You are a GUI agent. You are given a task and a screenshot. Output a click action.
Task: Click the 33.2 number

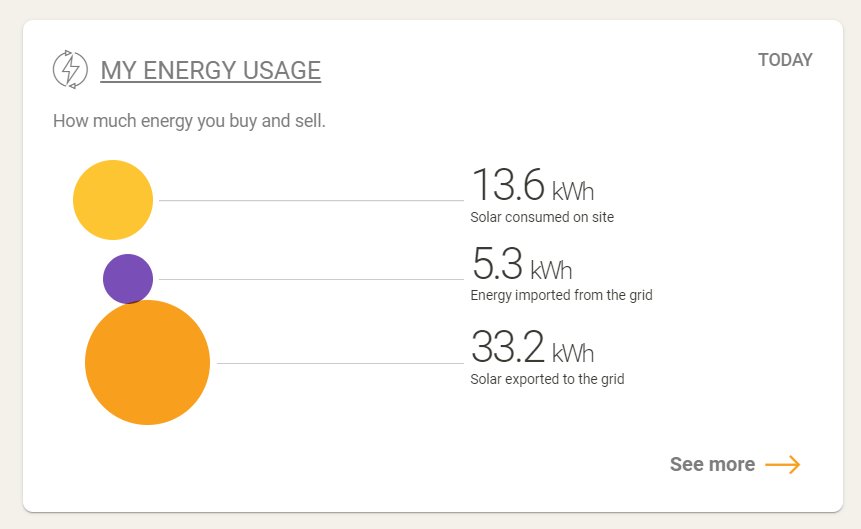tap(507, 348)
